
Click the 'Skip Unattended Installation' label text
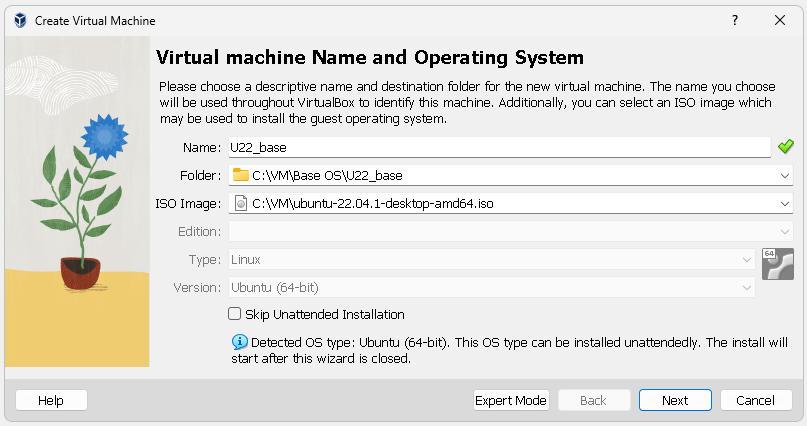[x=325, y=314]
